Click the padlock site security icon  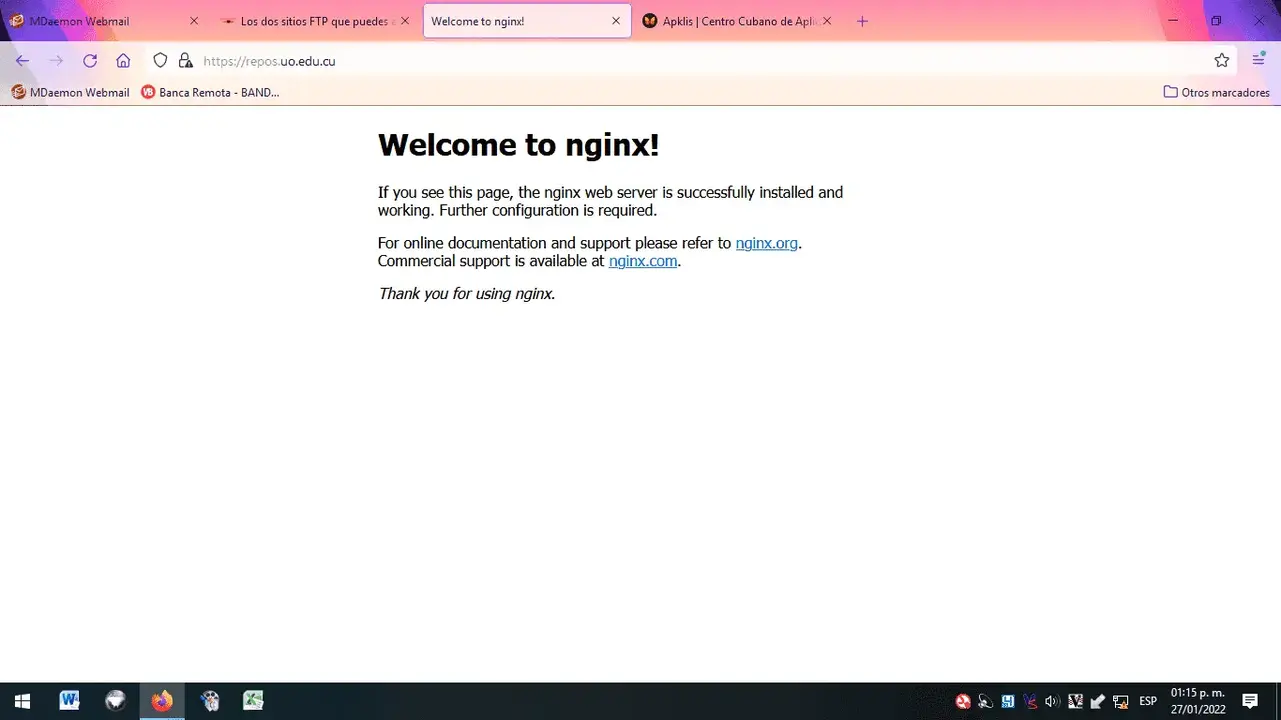[x=185, y=61]
